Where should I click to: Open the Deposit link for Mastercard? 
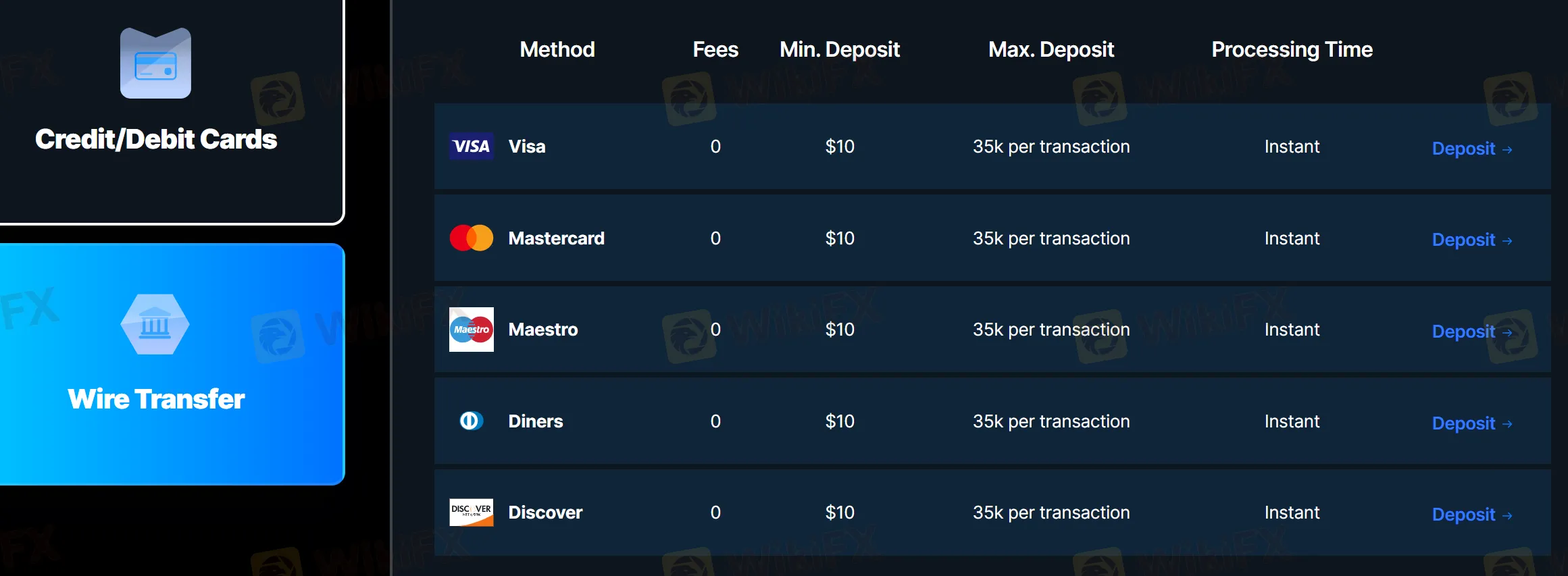click(1463, 240)
